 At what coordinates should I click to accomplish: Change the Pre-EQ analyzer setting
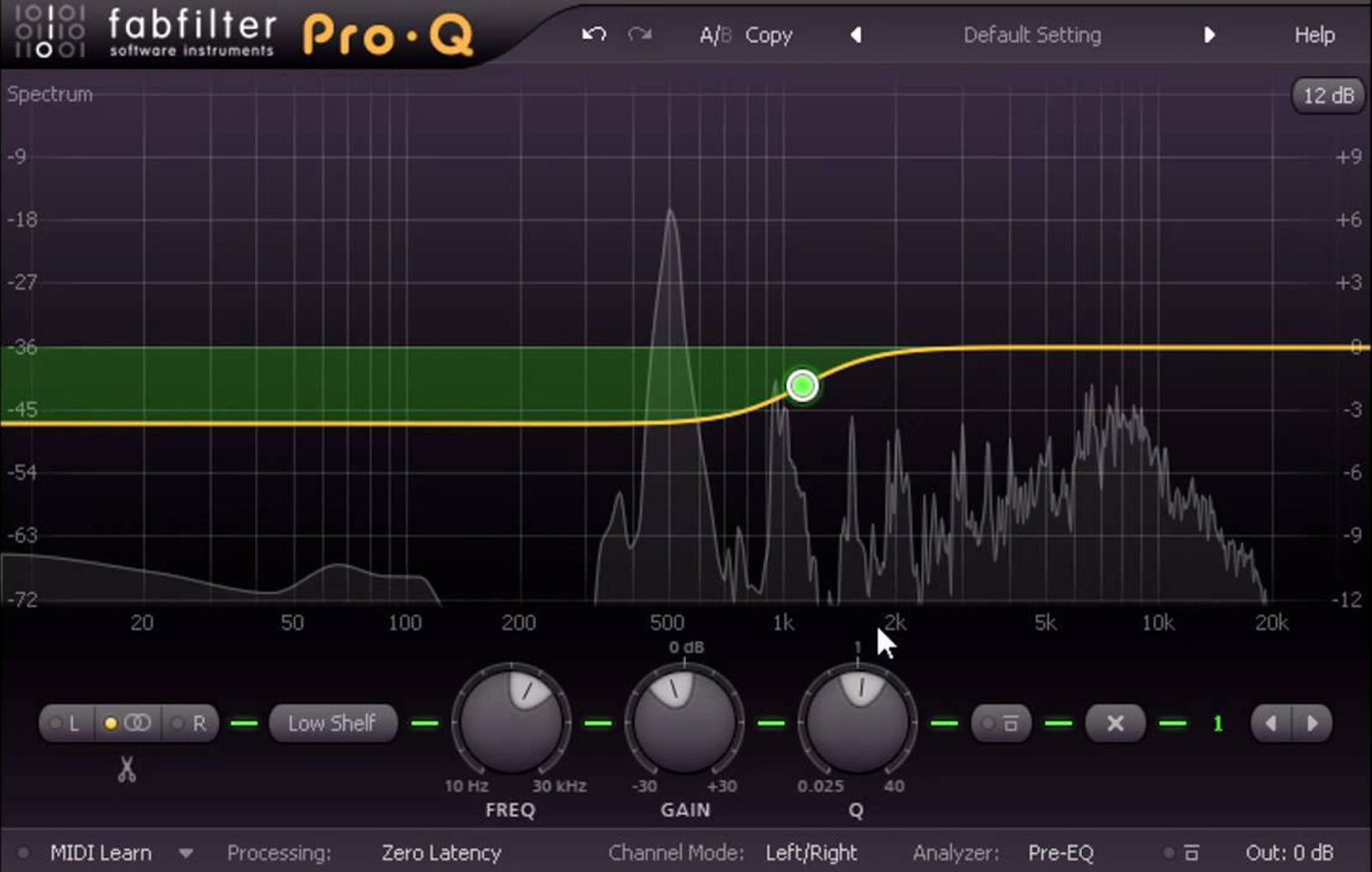[x=1061, y=853]
